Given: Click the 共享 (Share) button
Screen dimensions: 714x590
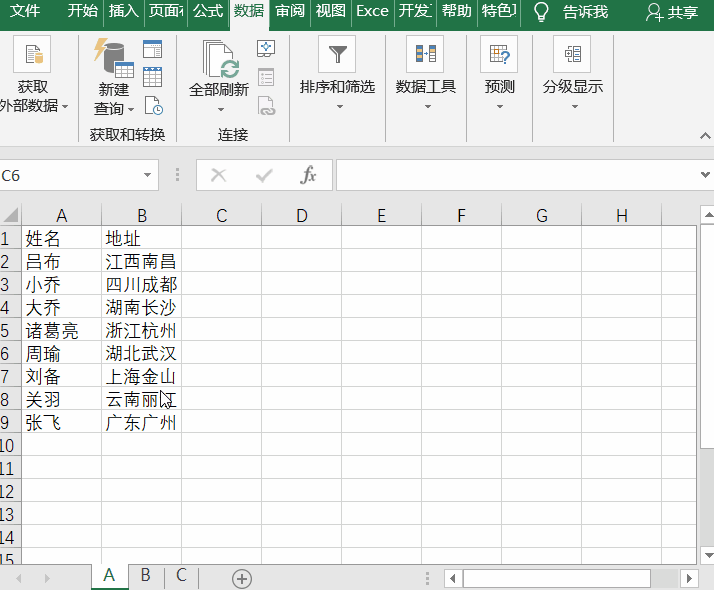Looking at the screenshot, I should [x=672, y=12].
